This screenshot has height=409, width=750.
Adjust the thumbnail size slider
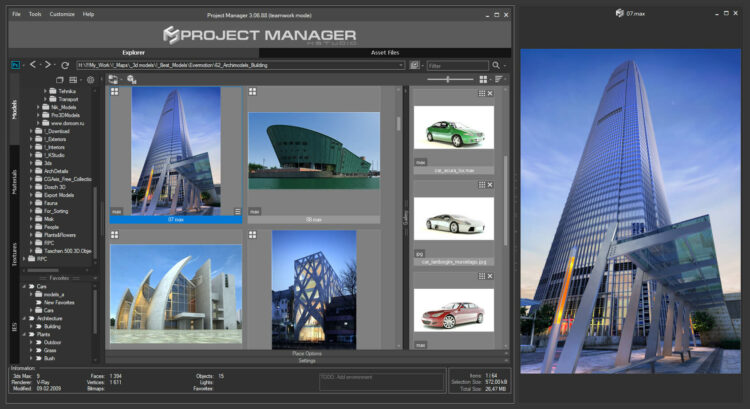pos(446,78)
